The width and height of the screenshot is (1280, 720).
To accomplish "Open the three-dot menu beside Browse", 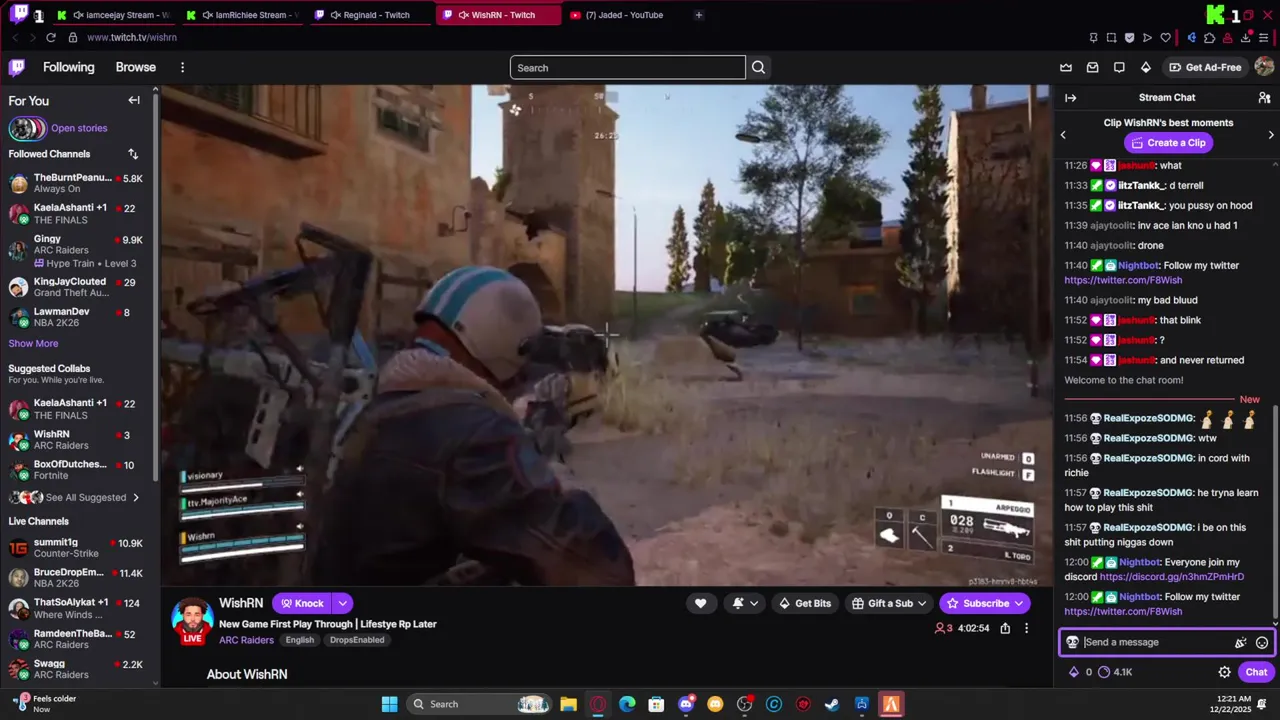I will click(x=182, y=67).
